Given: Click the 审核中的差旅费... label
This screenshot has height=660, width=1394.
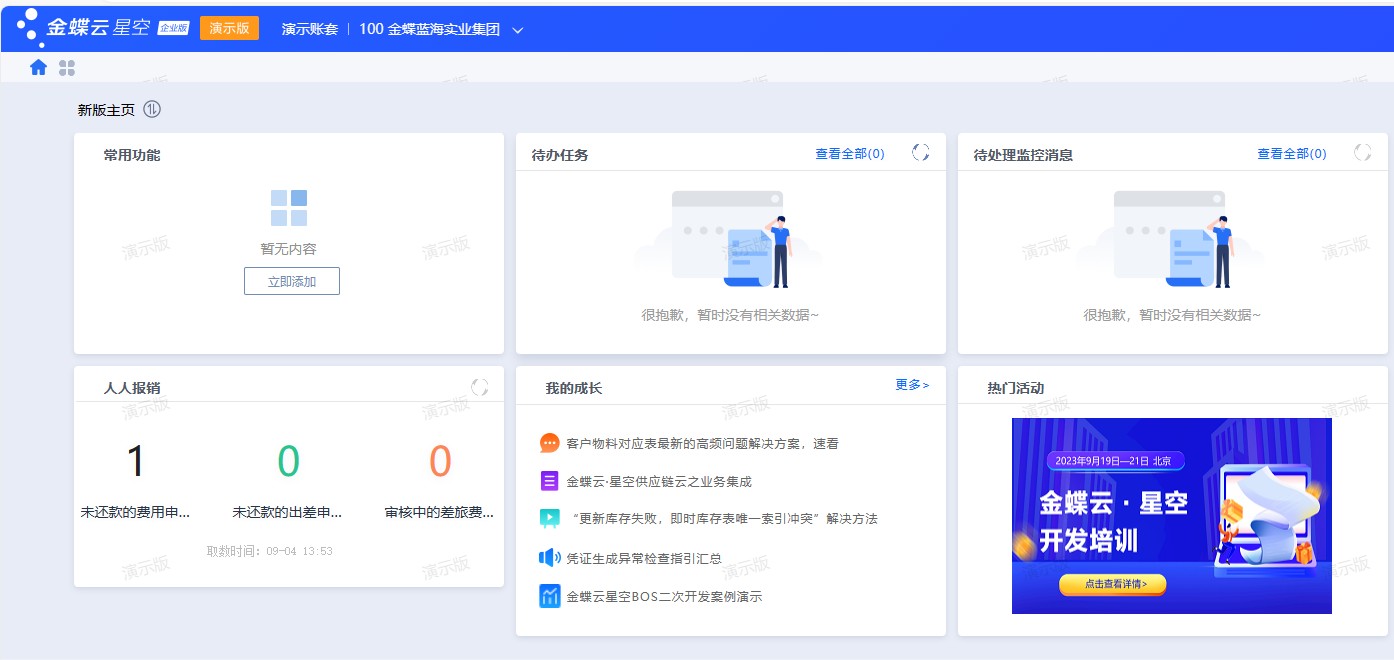Looking at the screenshot, I should pyautogui.click(x=440, y=512).
